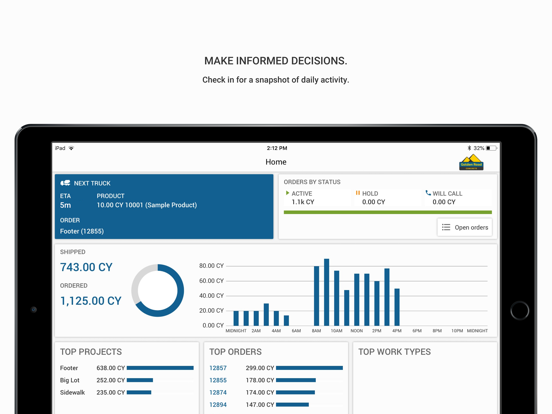Open the Open orders button
Viewport: 552px width, 414px height.
[465, 227]
